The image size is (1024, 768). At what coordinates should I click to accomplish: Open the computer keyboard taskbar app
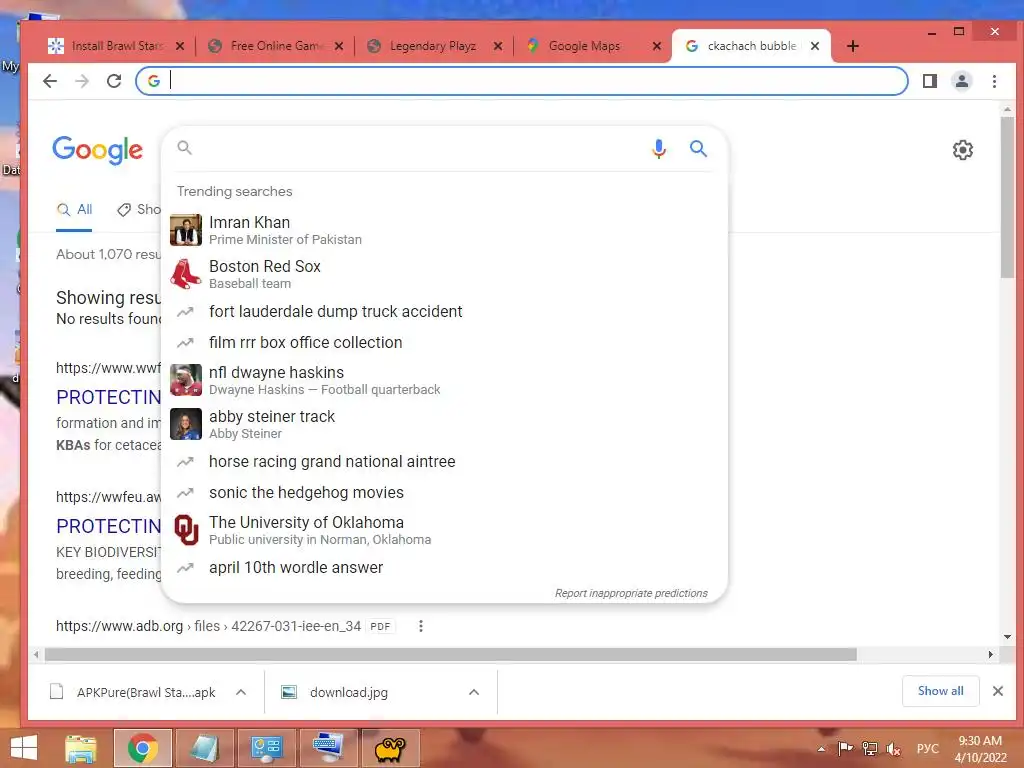[x=328, y=748]
